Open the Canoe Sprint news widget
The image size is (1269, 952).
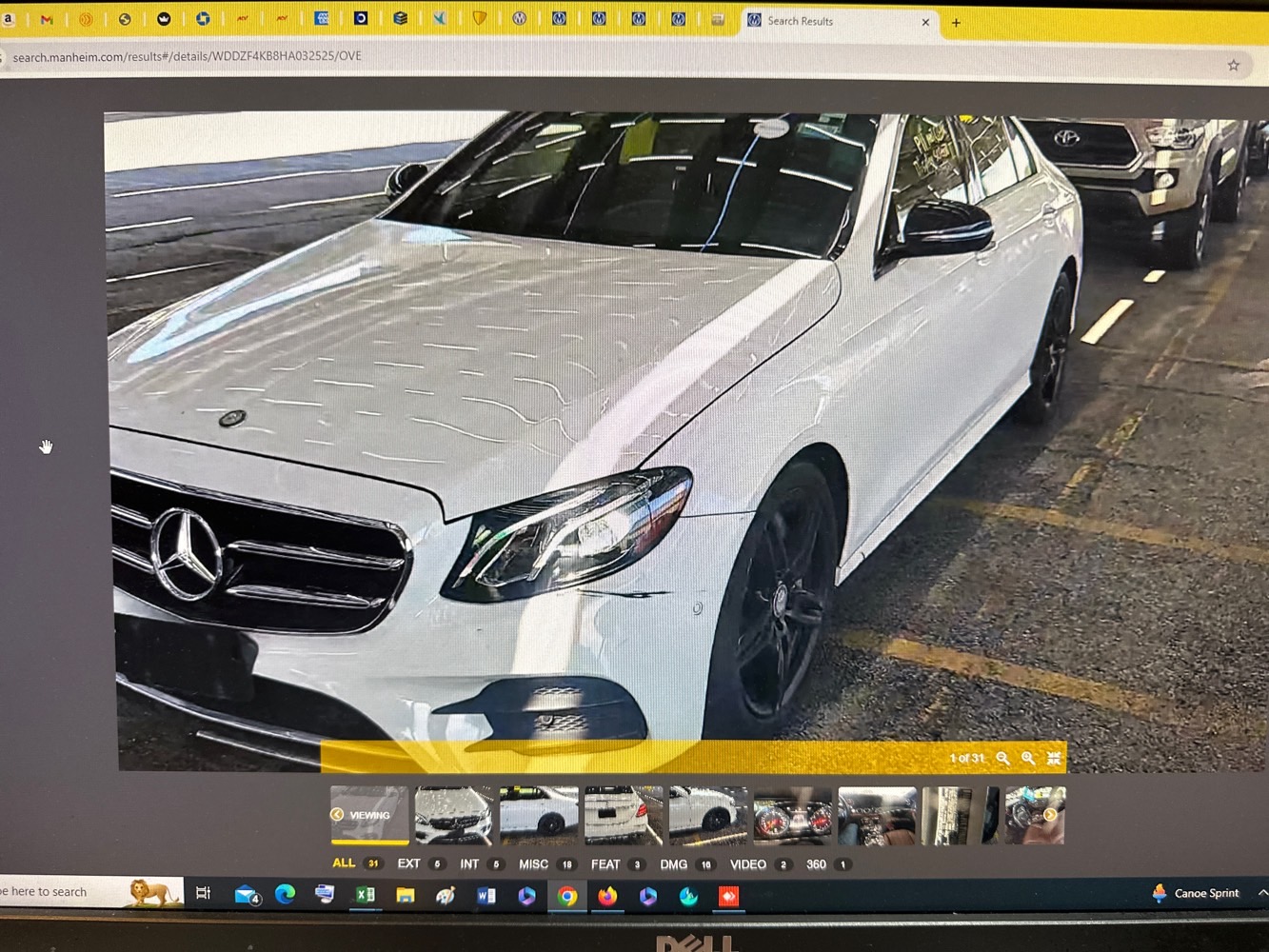(x=1196, y=893)
